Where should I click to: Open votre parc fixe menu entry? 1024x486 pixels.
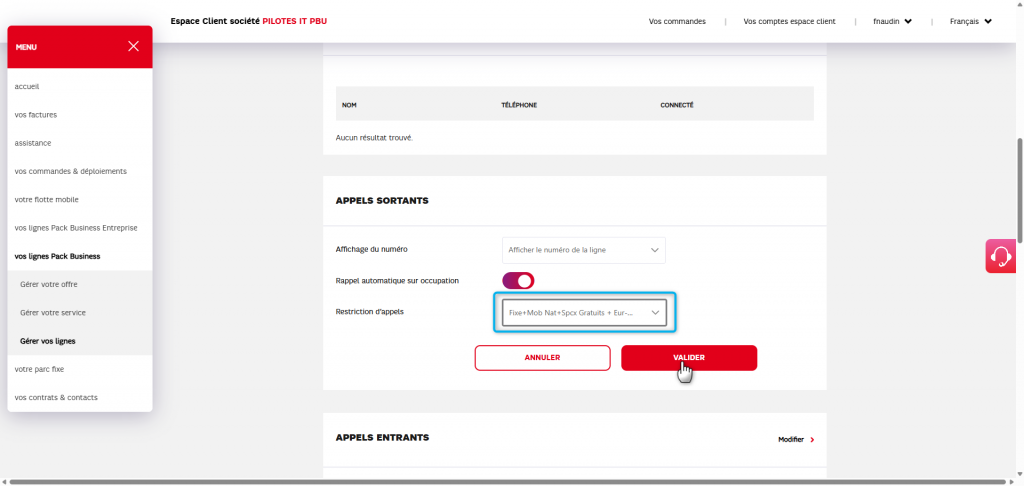pos(39,369)
